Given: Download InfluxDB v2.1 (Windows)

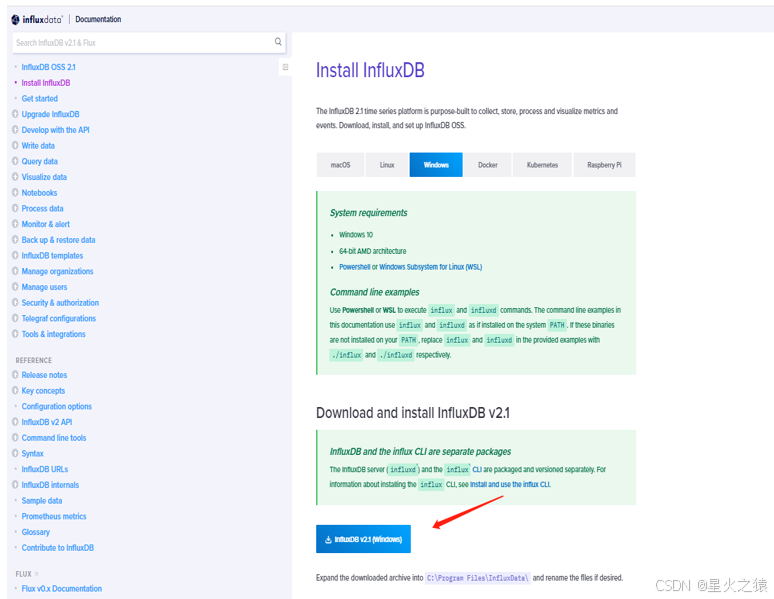Looking at the screenshot, I should point(363,539).
